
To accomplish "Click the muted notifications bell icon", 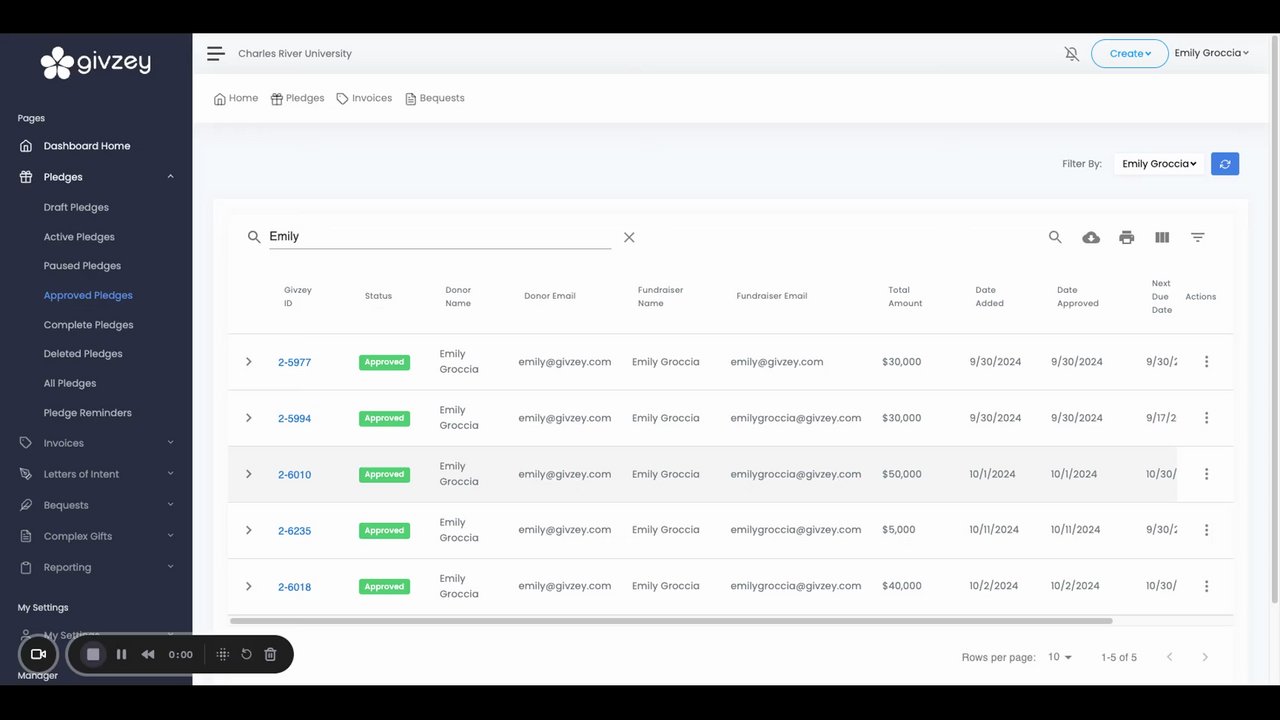I will tap(1072, 54).
